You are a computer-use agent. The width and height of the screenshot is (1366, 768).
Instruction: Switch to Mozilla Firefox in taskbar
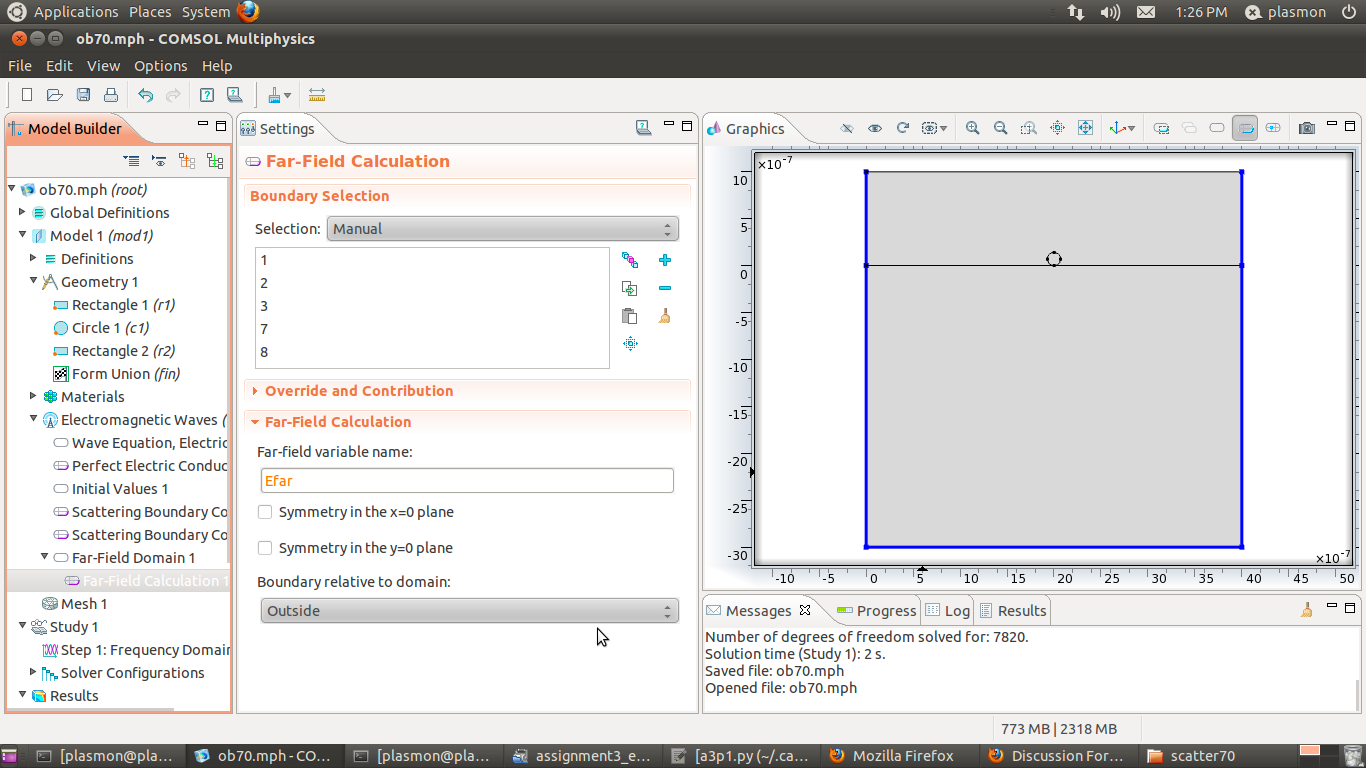pyautogui.click(x=892, y=756)
